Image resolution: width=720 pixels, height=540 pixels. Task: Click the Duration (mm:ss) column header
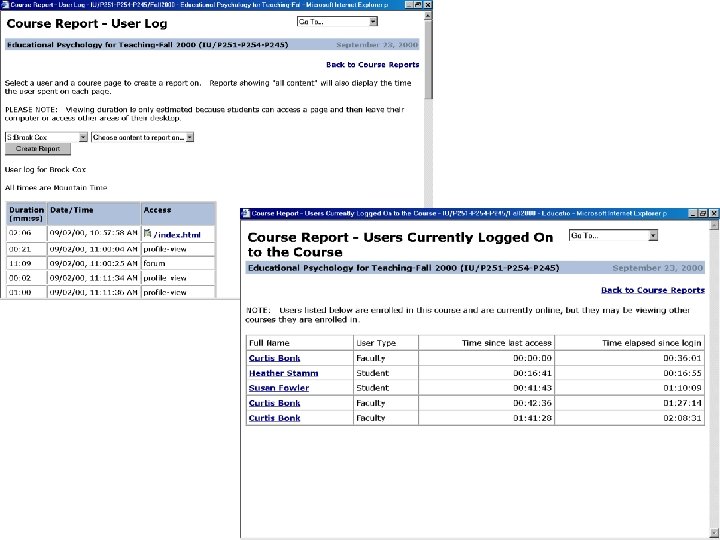27,214
